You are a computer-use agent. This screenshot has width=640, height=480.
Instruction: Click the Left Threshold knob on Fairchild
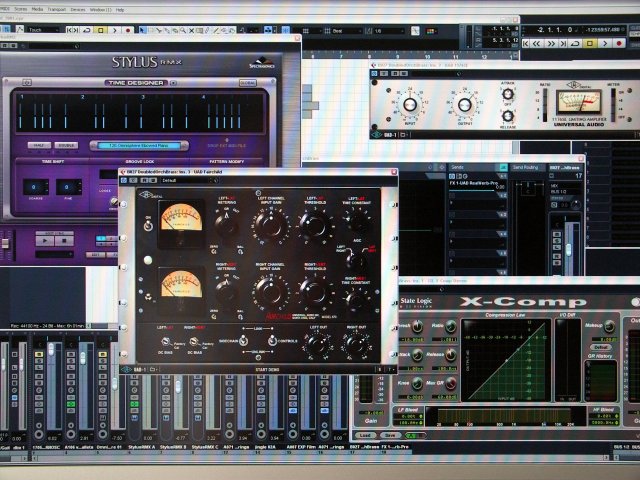(x=315, y=225)
